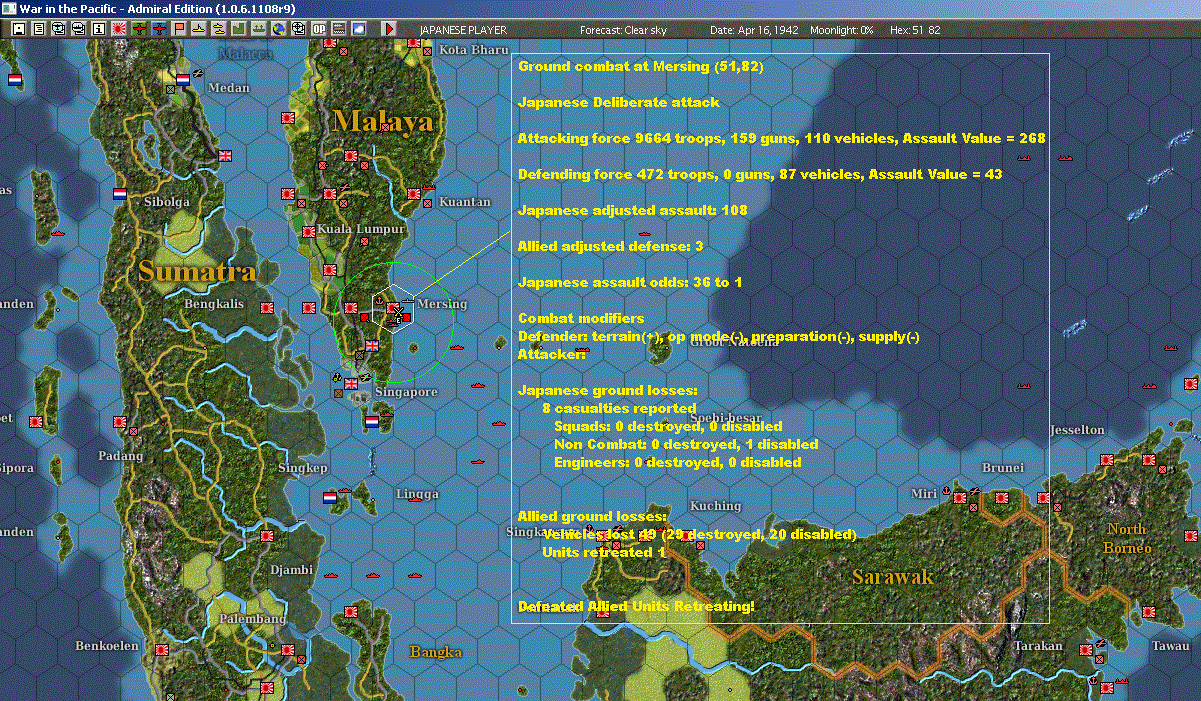Viewport: 1201px width, 701px height.
Task: Select Dutch flag base next to Singkep
Action: pyautogui.click(x=330, y=497)
